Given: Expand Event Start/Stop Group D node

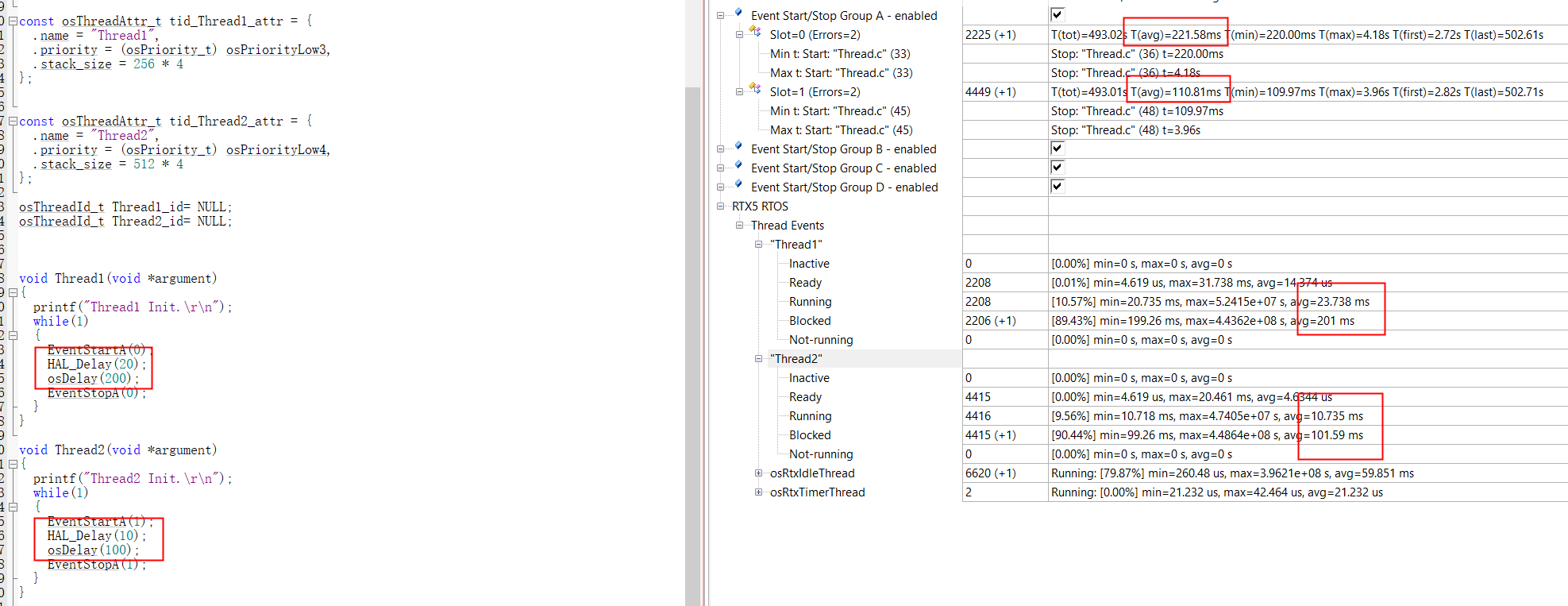Looking at the screenshot, I should 721,187.
